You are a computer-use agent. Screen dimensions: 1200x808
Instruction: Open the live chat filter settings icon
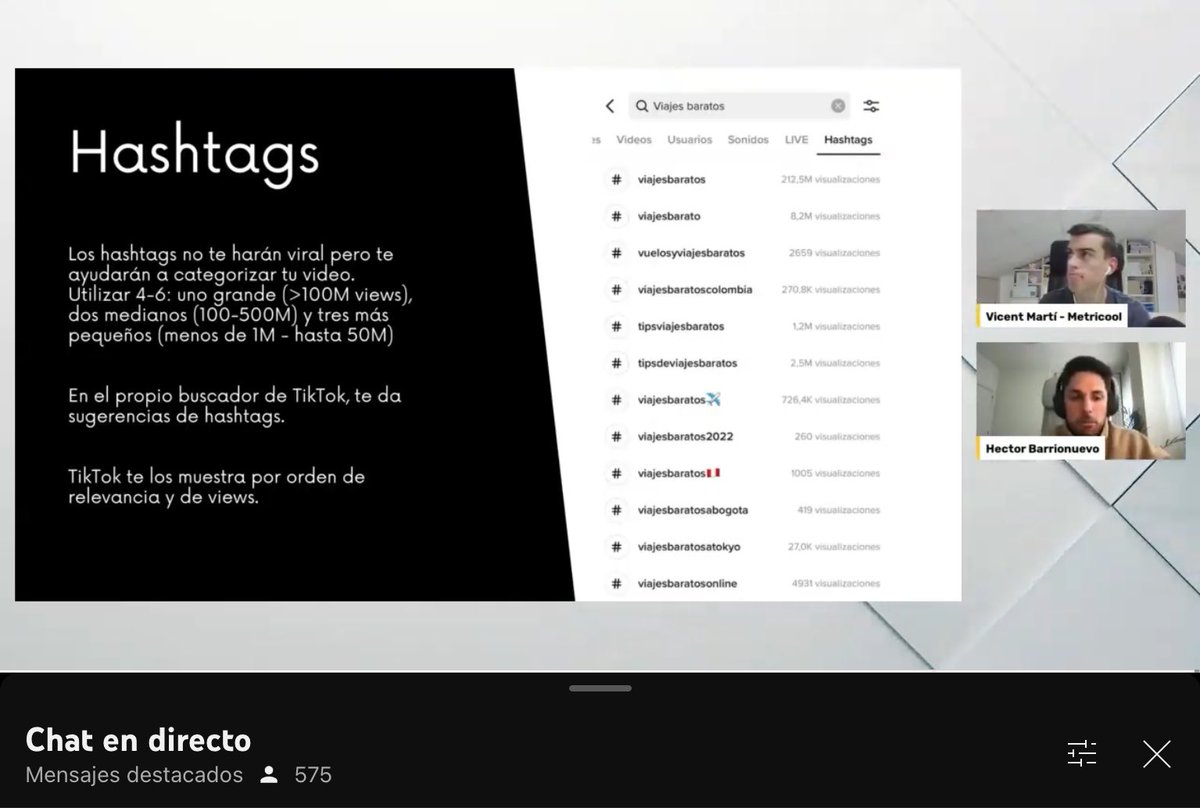coord(1081,753)
